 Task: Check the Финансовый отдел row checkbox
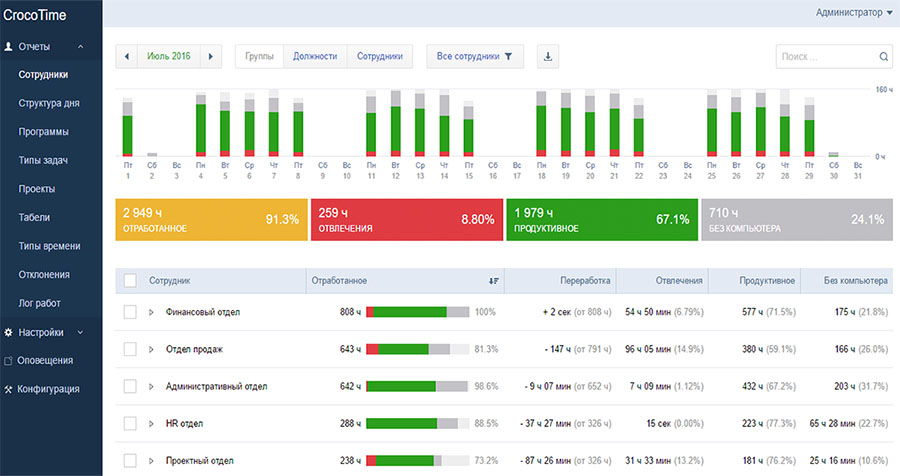pos(130,312)
